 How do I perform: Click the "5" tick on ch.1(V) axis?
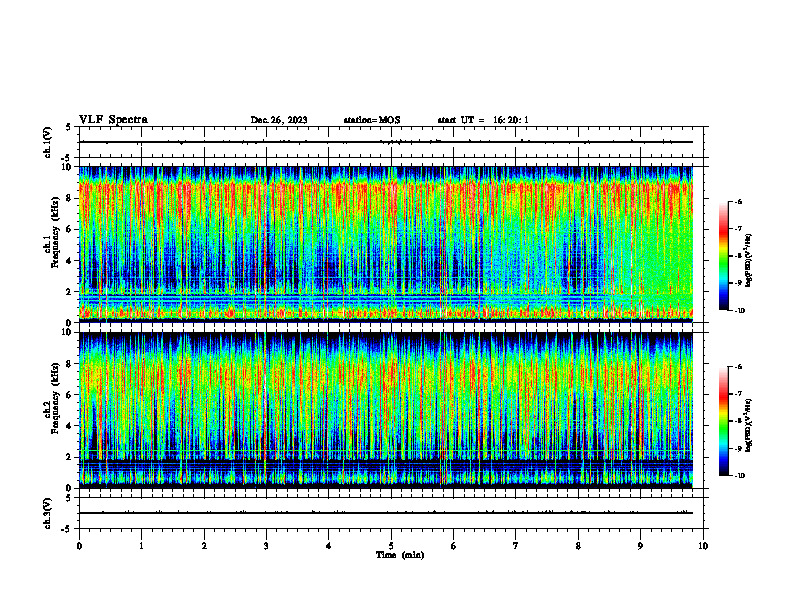70,127
